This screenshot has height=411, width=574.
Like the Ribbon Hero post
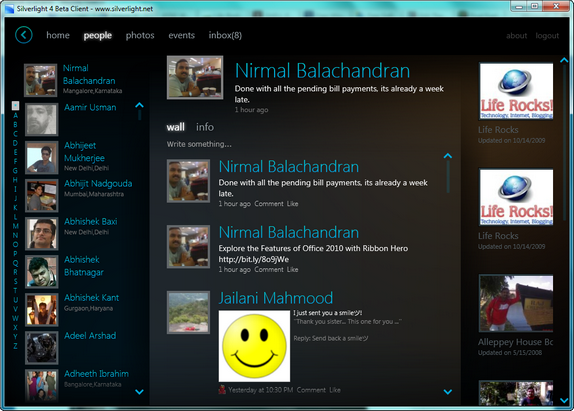(292, 270)
